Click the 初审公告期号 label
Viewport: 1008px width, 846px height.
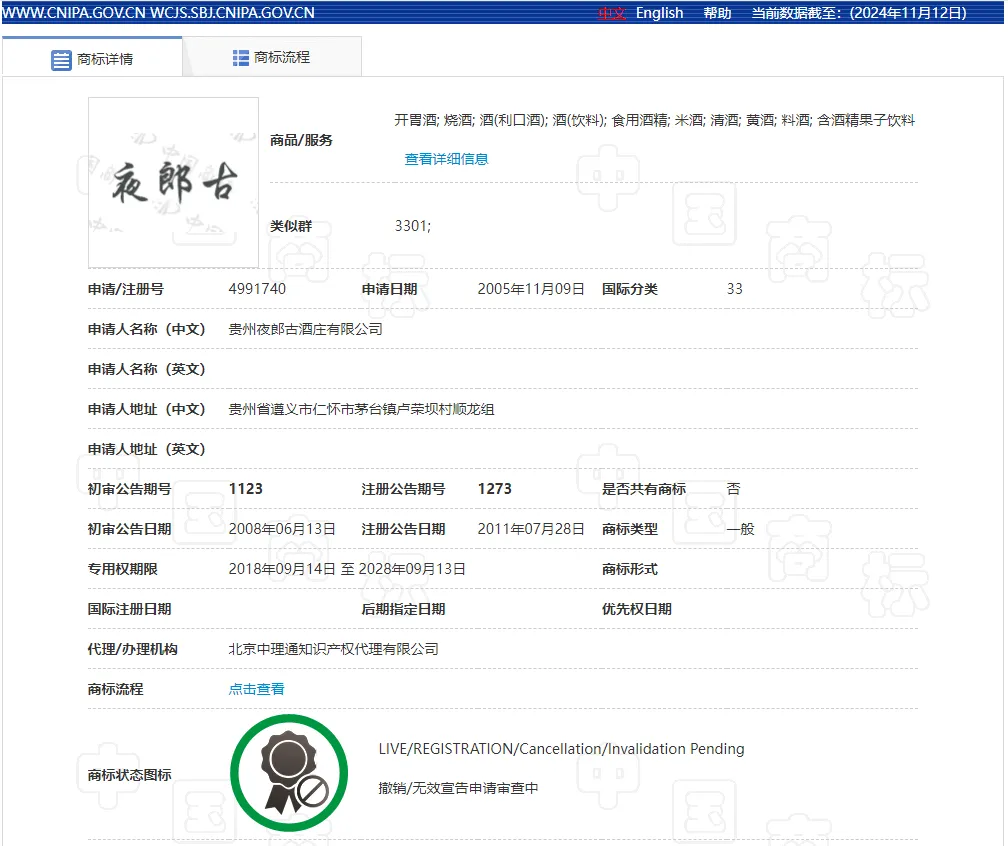click(129, 489)
